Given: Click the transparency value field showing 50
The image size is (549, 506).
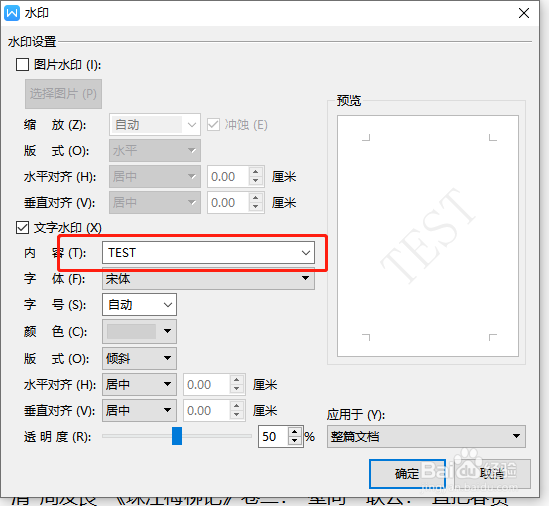Looking at the screenshot, I should [273, 437].
